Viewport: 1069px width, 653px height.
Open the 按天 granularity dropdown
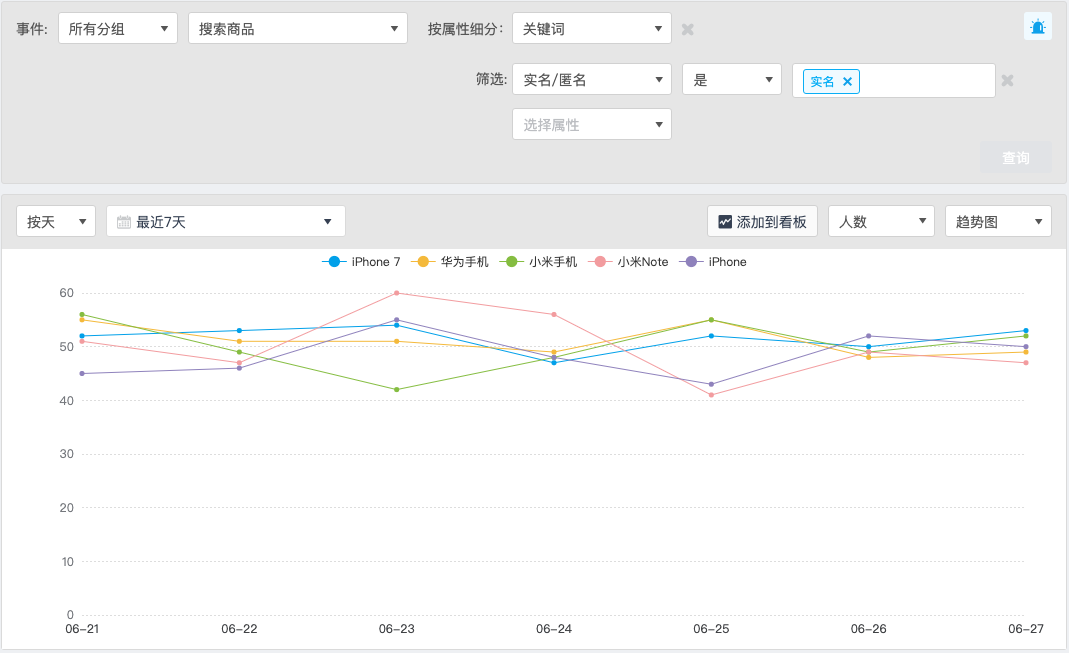coord(56,222)
